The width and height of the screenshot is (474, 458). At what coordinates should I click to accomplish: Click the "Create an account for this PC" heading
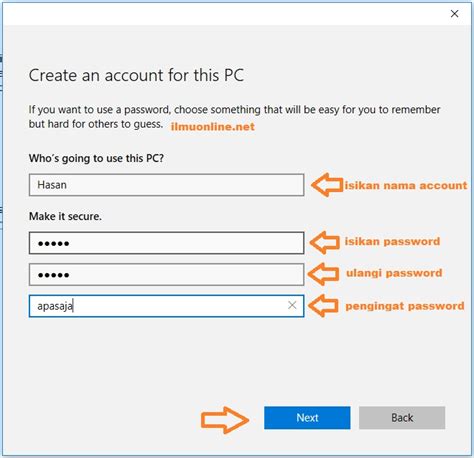[x=136, y=75]
